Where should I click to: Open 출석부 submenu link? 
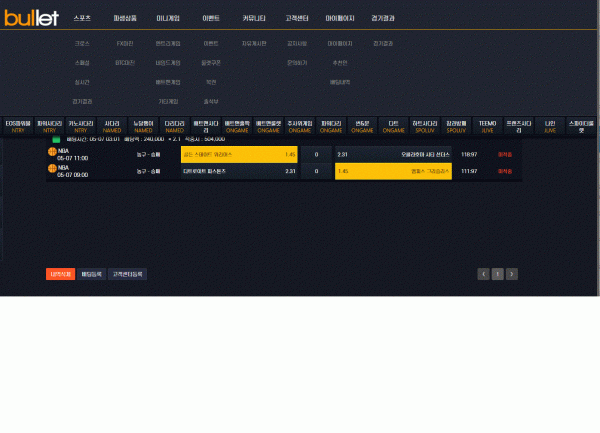click(x=211, y=101)
